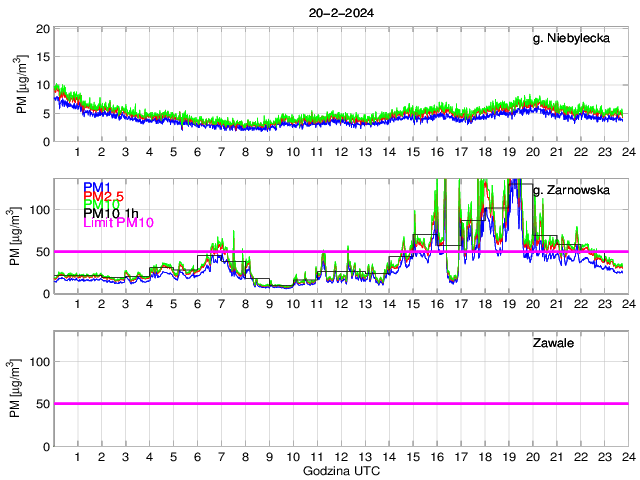
Task: Click hour 6 tick under Niebylecka chart
Action: pos(197,152)
